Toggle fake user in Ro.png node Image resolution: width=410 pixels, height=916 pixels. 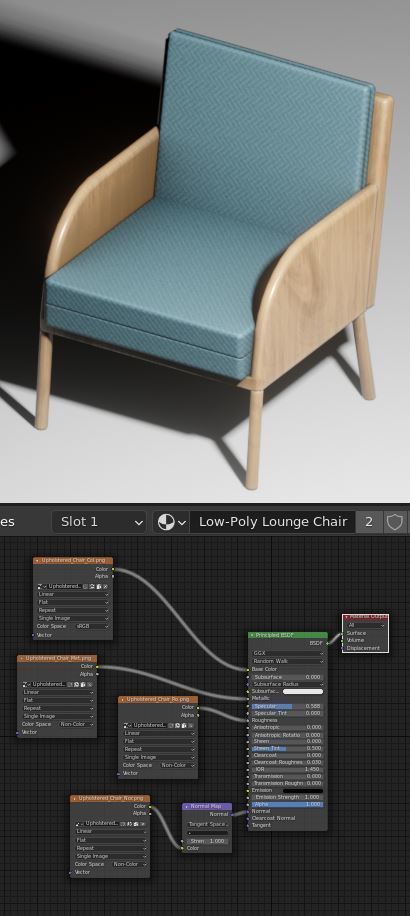pyautogui.click(x=171, y=725)
